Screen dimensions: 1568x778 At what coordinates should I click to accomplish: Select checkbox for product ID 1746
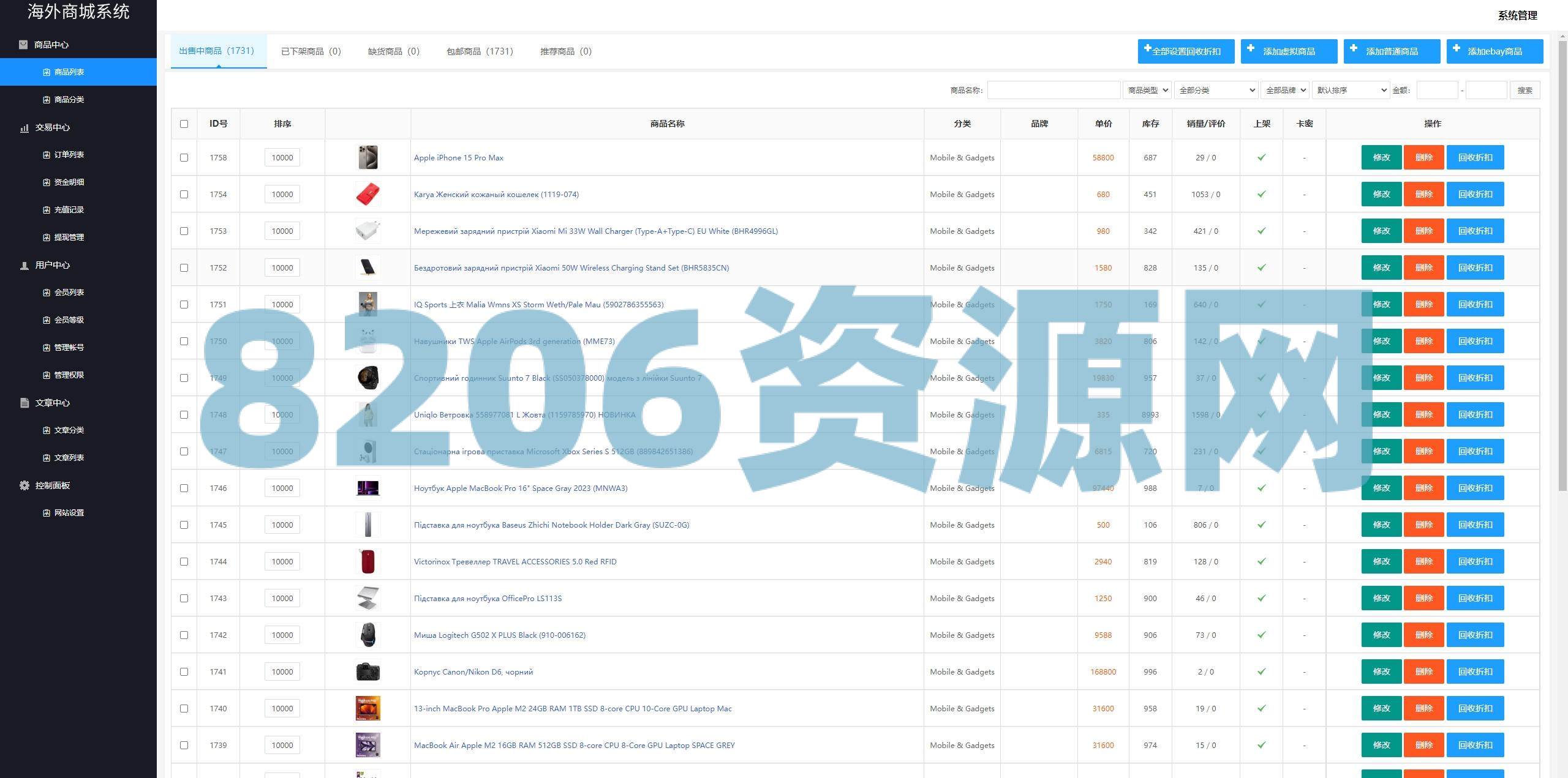click(184, 488)
